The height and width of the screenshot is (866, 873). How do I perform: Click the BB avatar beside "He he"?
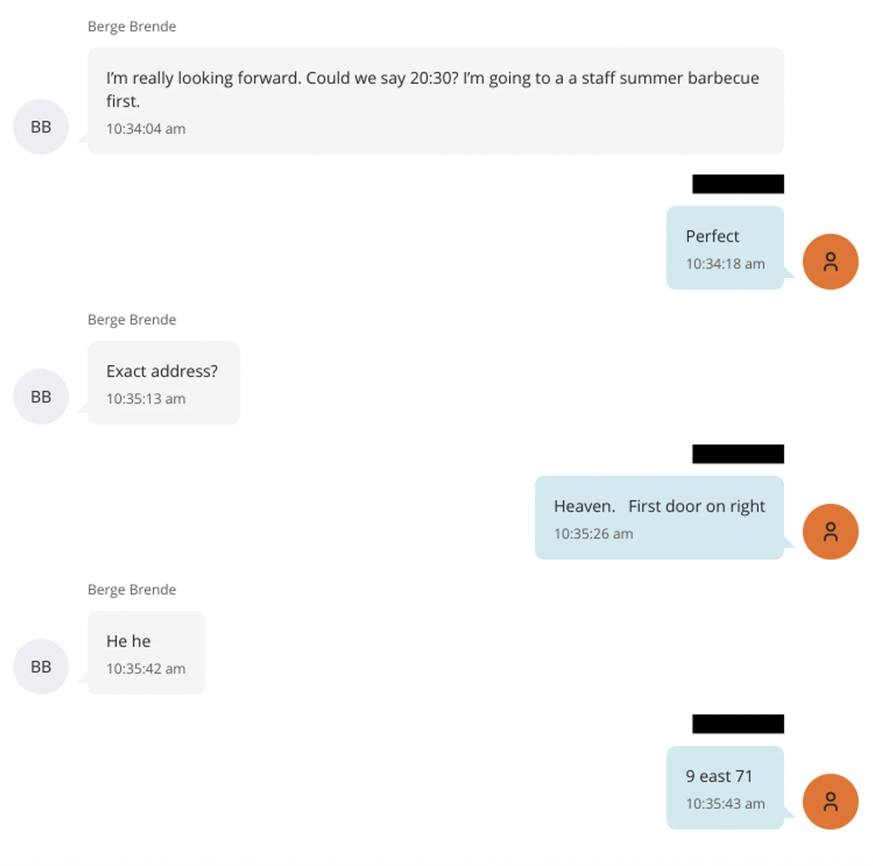coord(41,666)
